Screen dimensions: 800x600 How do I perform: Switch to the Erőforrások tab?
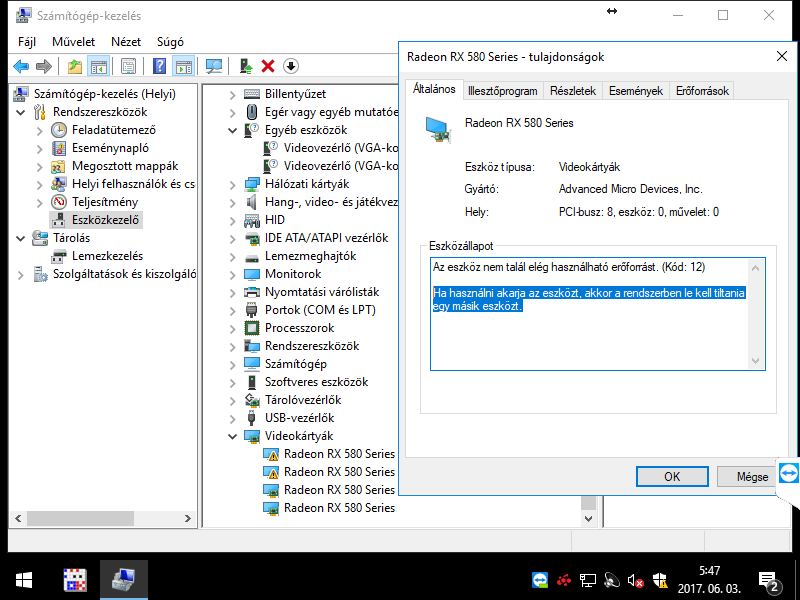pos(702,91)
